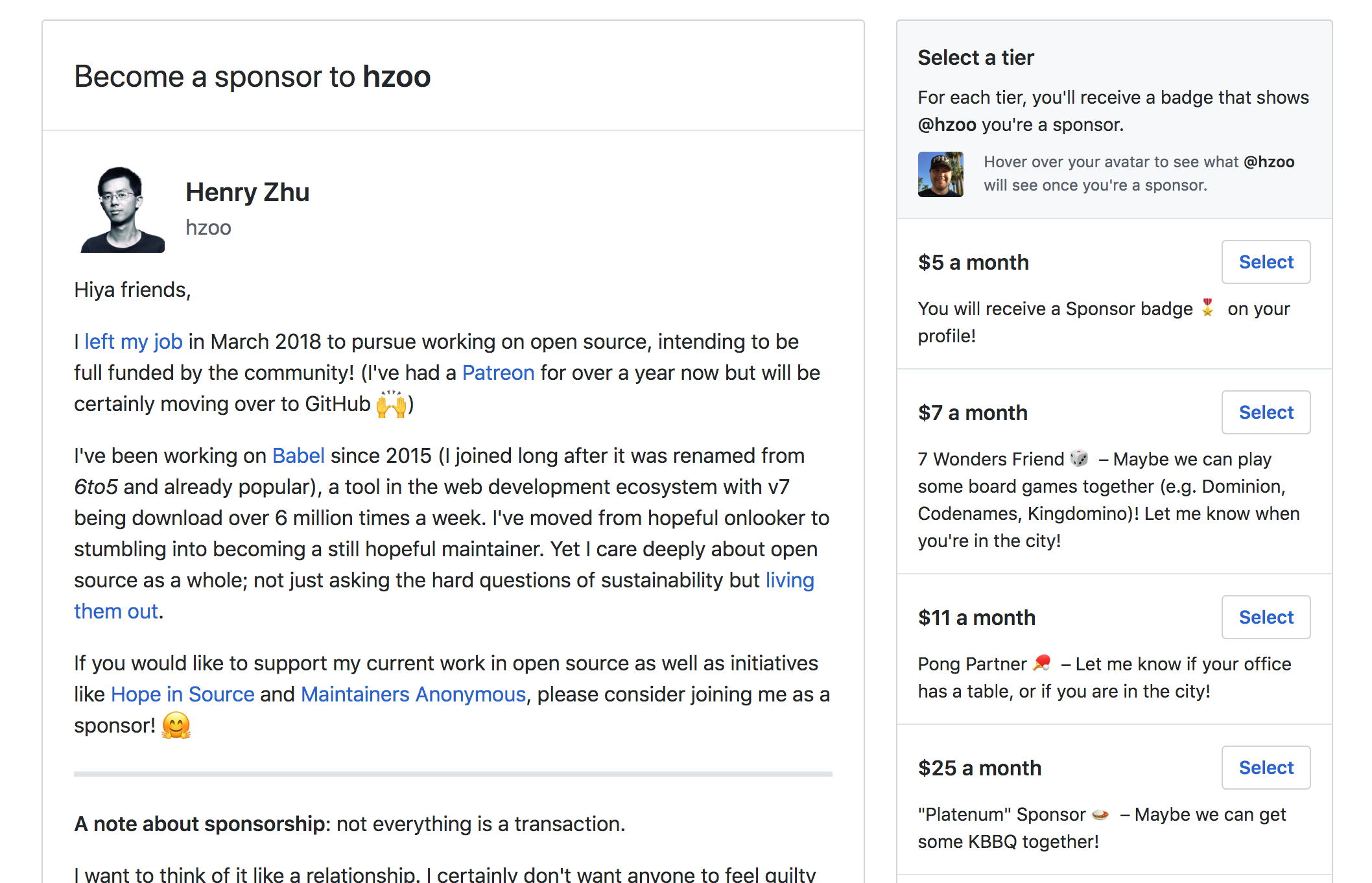Click your avatar in Select a tier panel
The width and height of the screenshot is (1372, 883).
pos(940,174)
